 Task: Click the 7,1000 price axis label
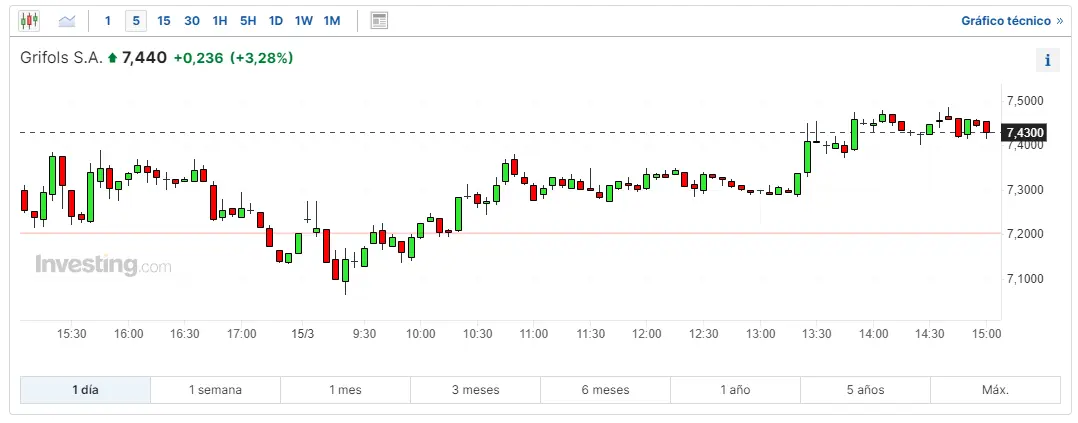(x=1025, y=279)
